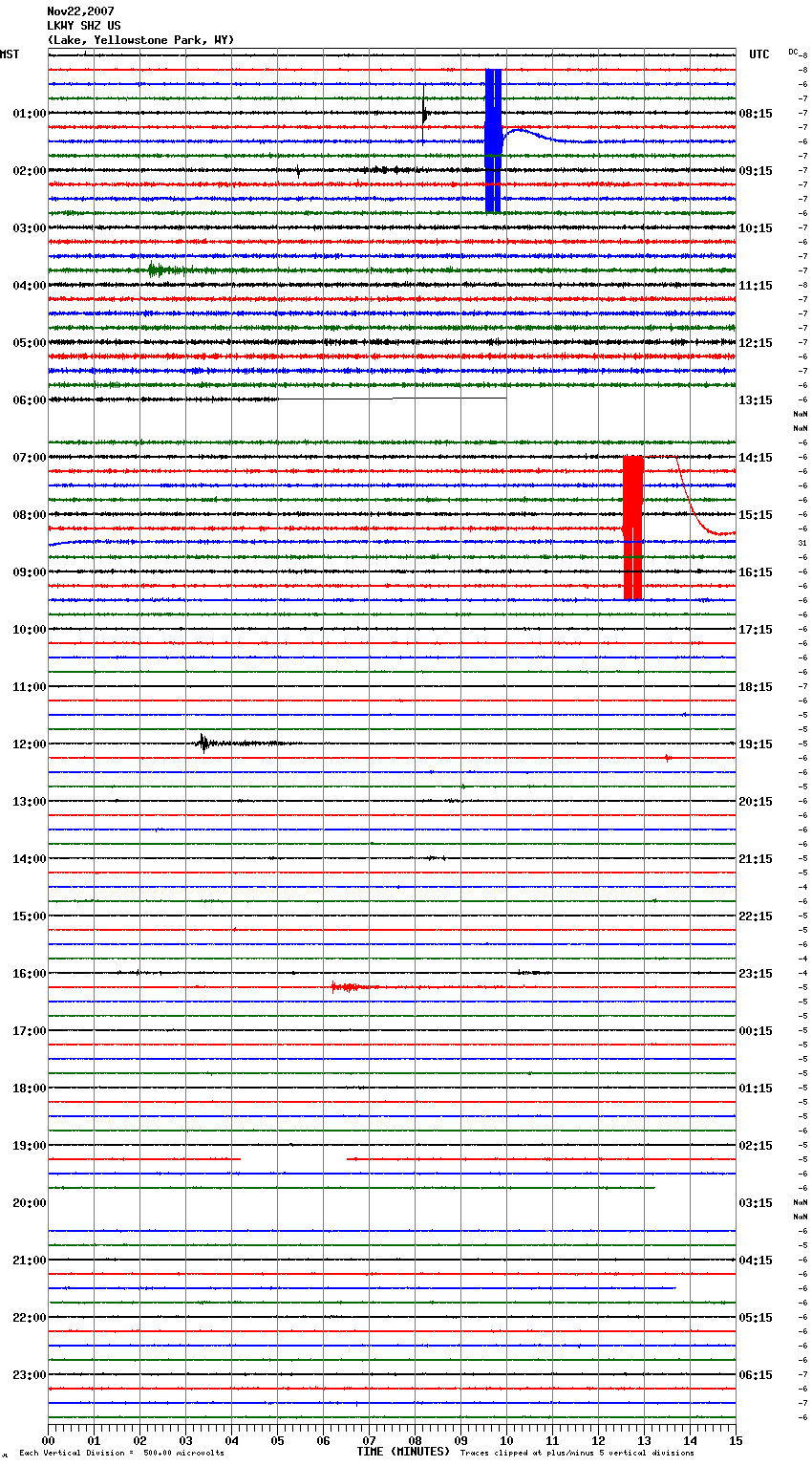
Task: Click the Traces clipped at plus/minus 5 note
Action: (577, 1454)
